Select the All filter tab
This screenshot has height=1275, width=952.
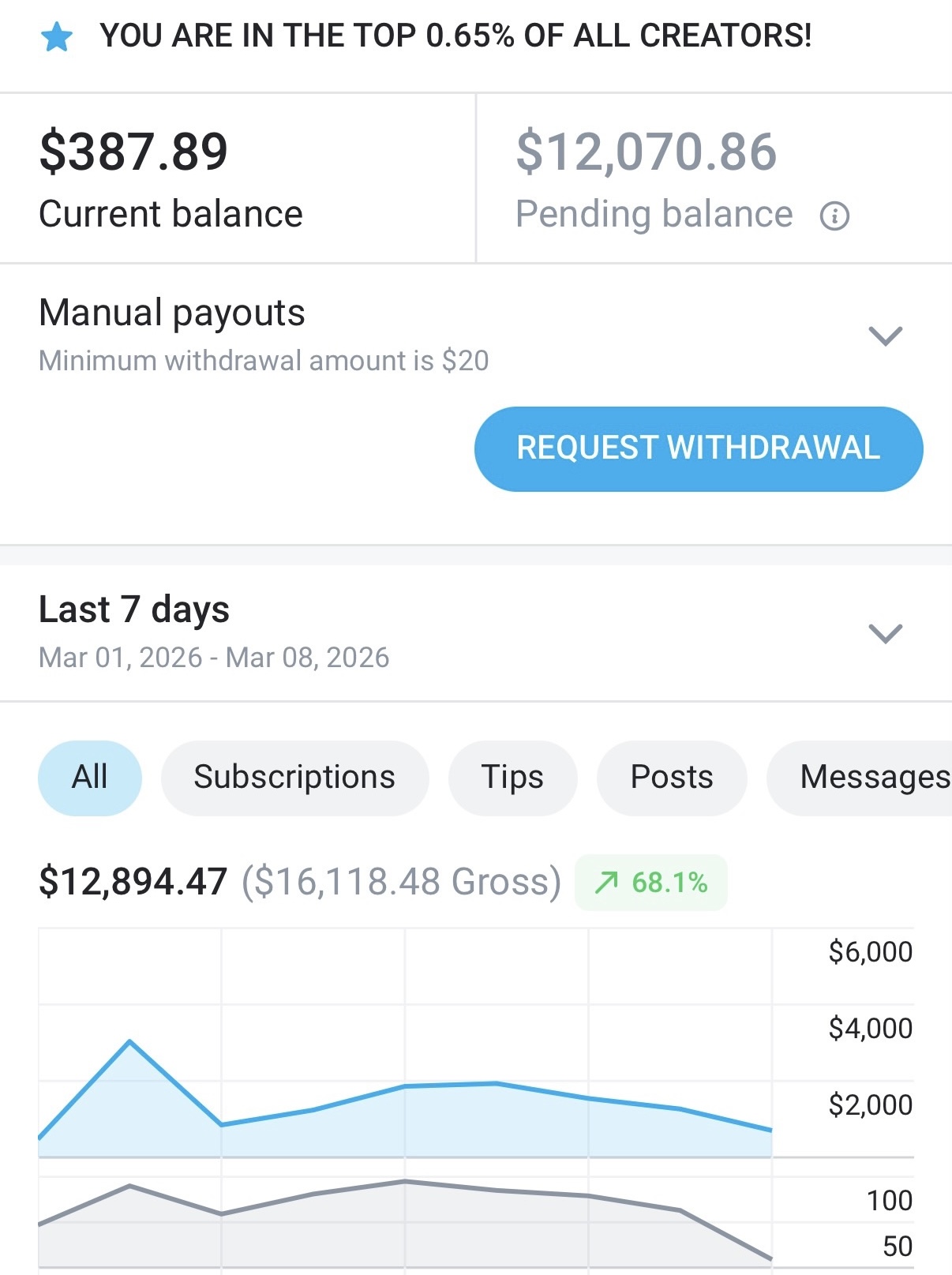[x=90, y=778]
